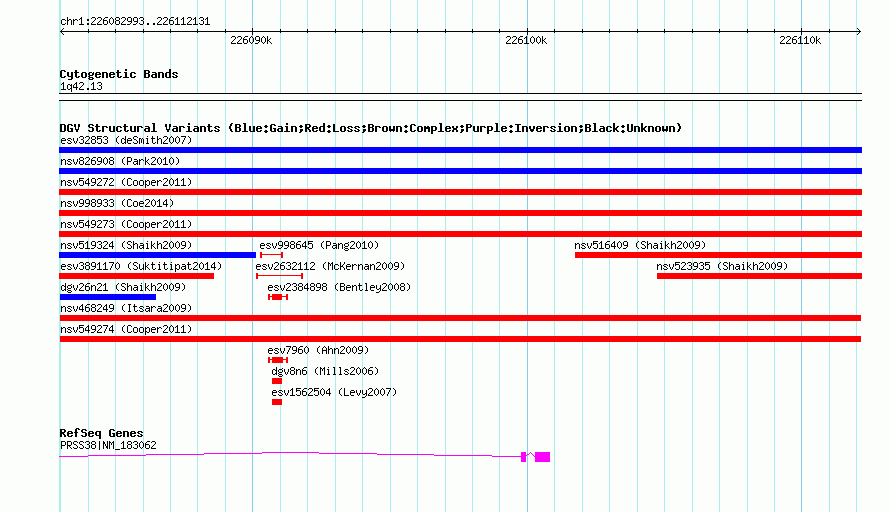
Task: Open the esv7960 (Ahn2009) label
Action: [318, 350]
